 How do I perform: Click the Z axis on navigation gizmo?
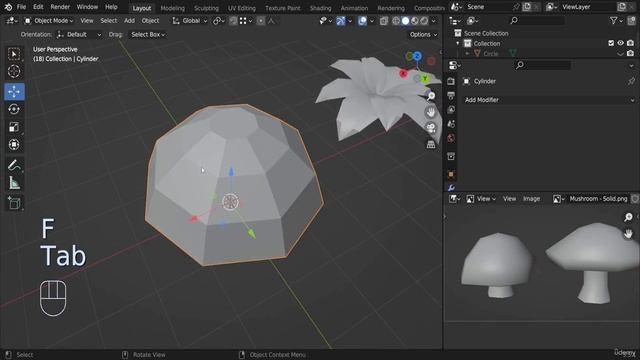(x=417, y=56)
